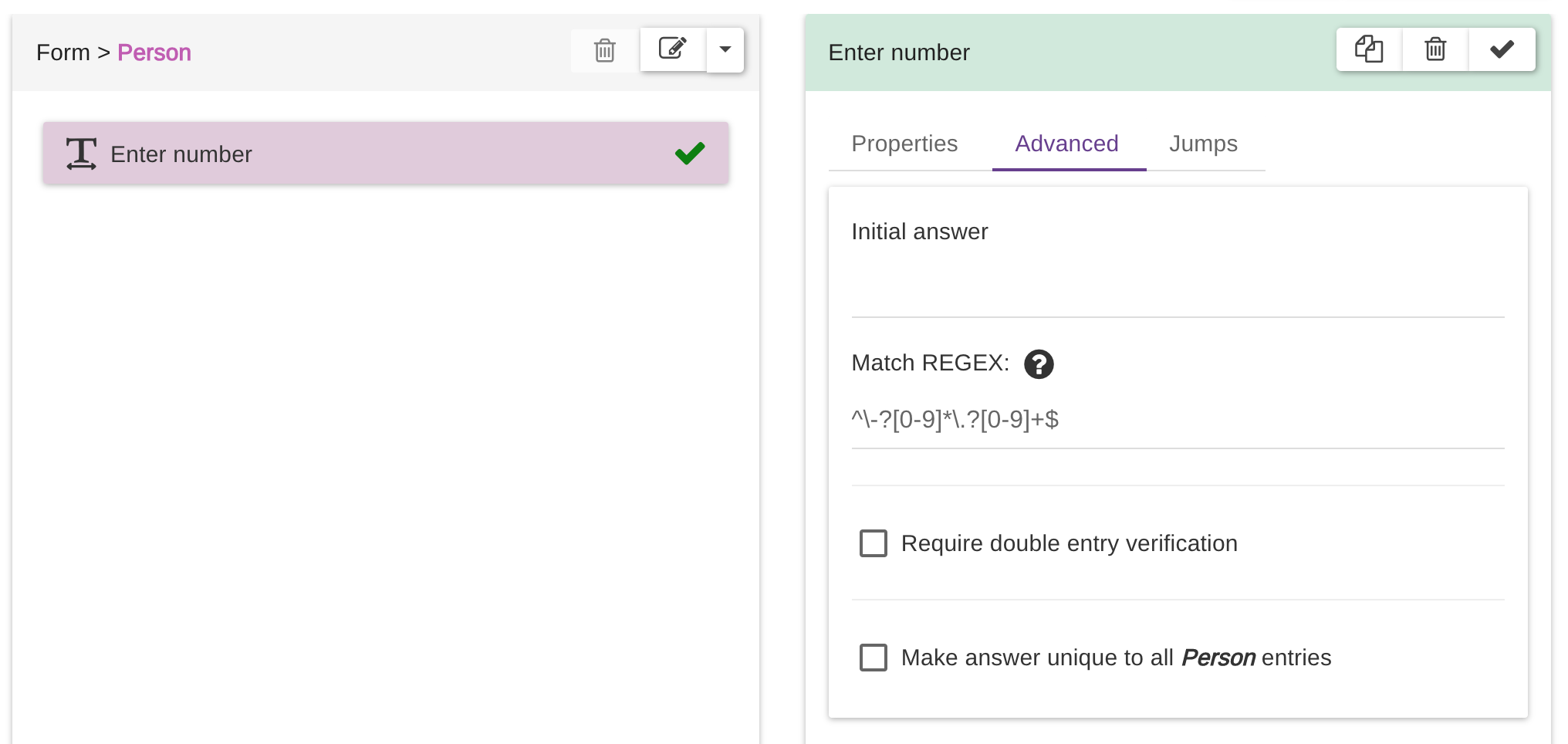Image resolution: width=1568 pixels, height=744 pixels.
Task: Open the form options dropdown caret
Action: [725, 50]
